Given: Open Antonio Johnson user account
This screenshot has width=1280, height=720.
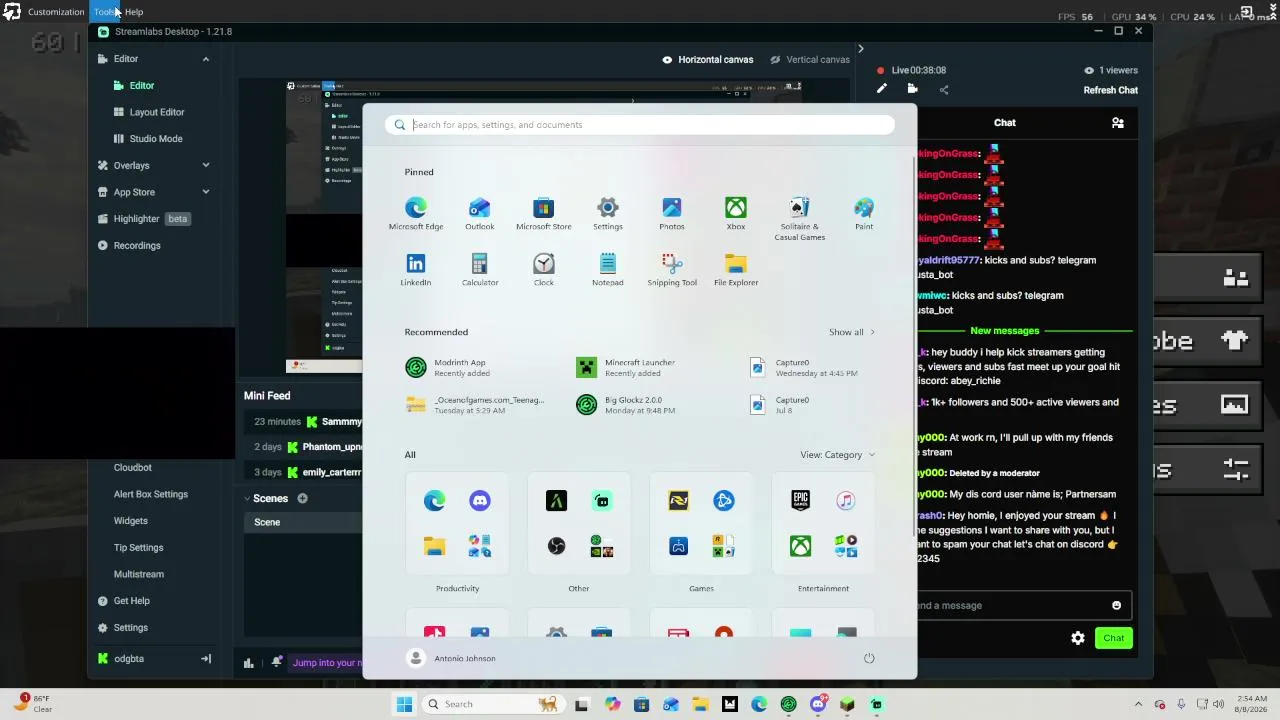Looking at the screenshot, I should tap(452, 658).
